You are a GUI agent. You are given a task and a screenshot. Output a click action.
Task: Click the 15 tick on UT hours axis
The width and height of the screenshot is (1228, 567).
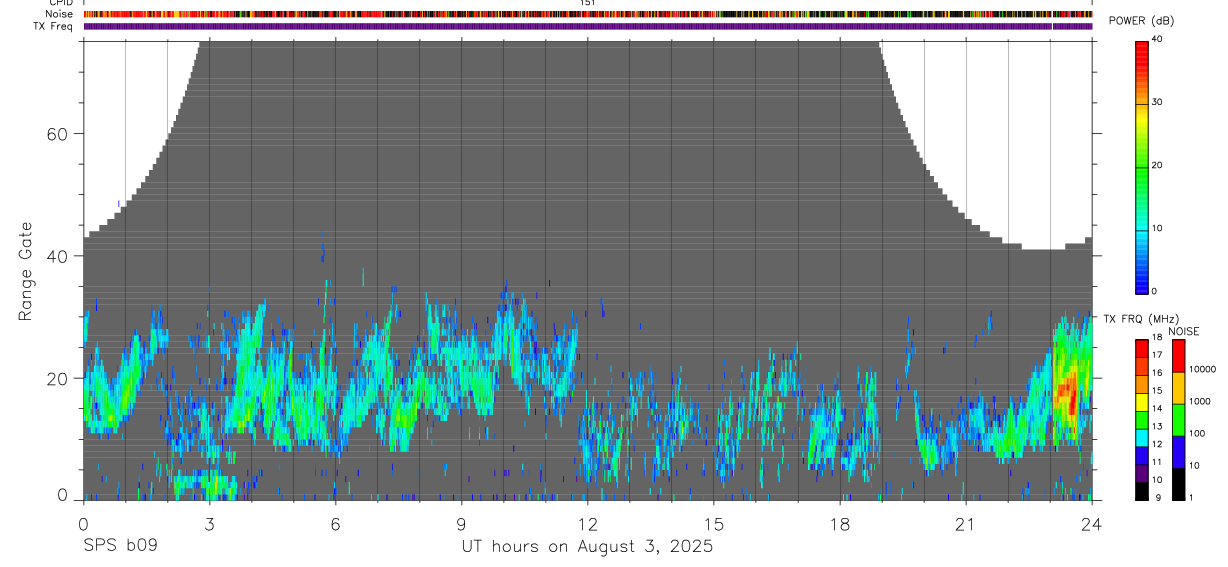(x=713, y=524)
